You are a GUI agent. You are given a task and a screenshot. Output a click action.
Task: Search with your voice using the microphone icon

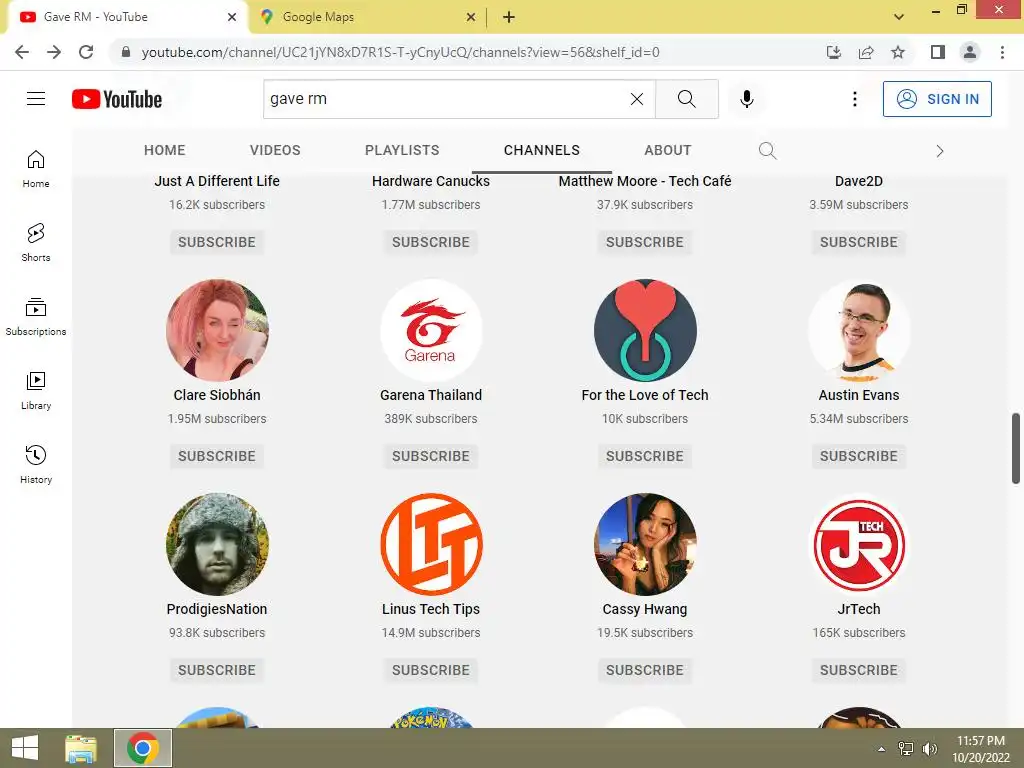point(746,99)
